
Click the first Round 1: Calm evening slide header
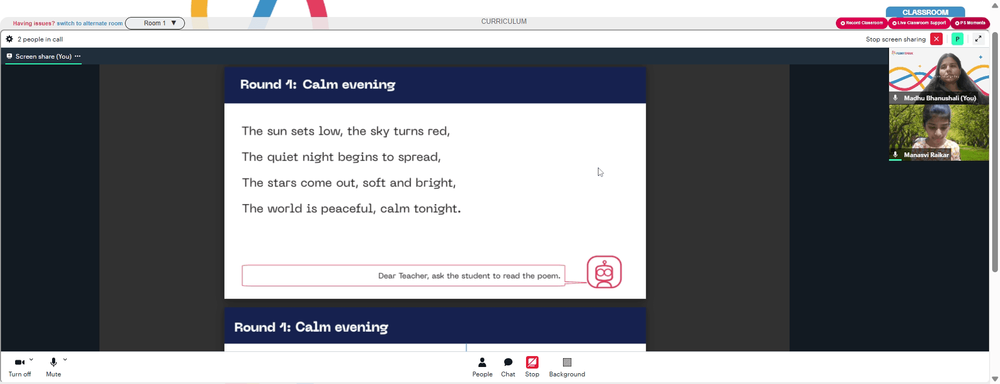[435, 85]
